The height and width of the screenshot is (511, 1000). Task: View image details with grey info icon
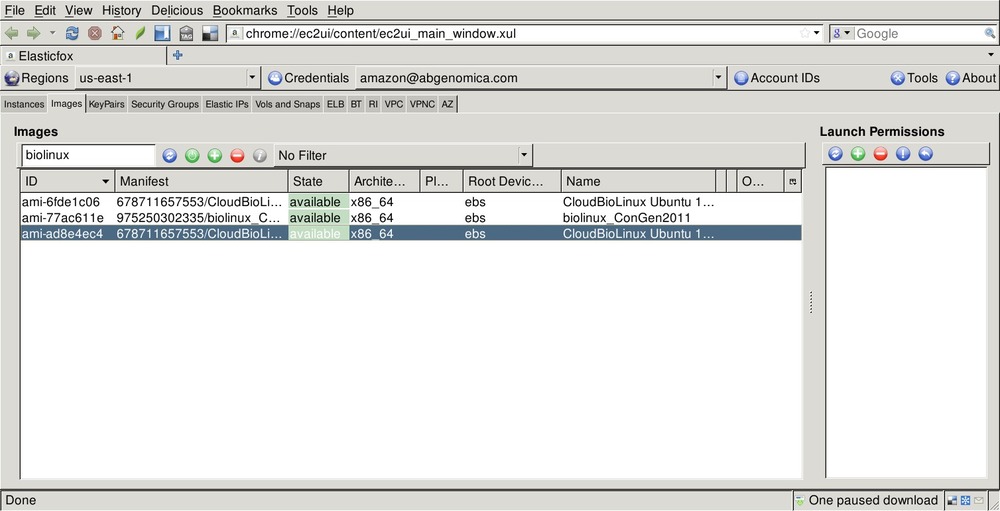260,156
